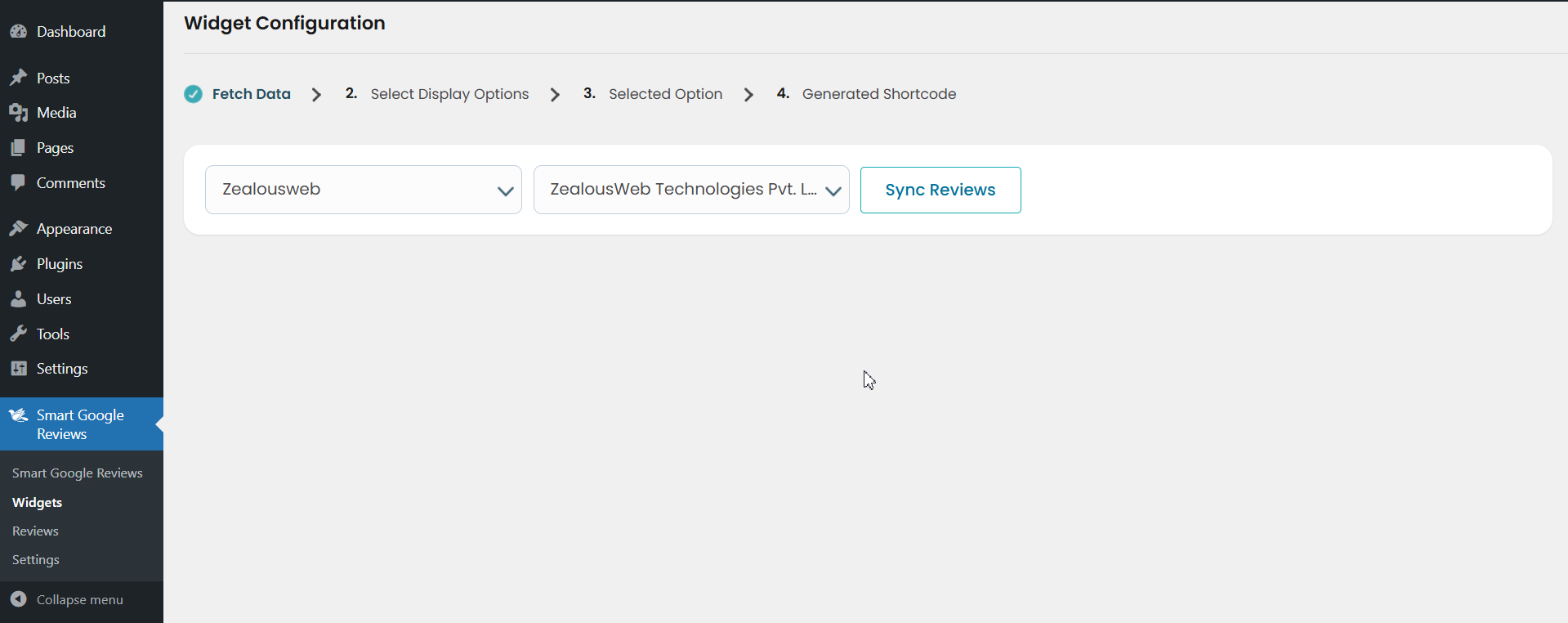Screen dimensions: 1568x623
Task: Open the Zealousweb account dropdown
Action: (364, 190)
